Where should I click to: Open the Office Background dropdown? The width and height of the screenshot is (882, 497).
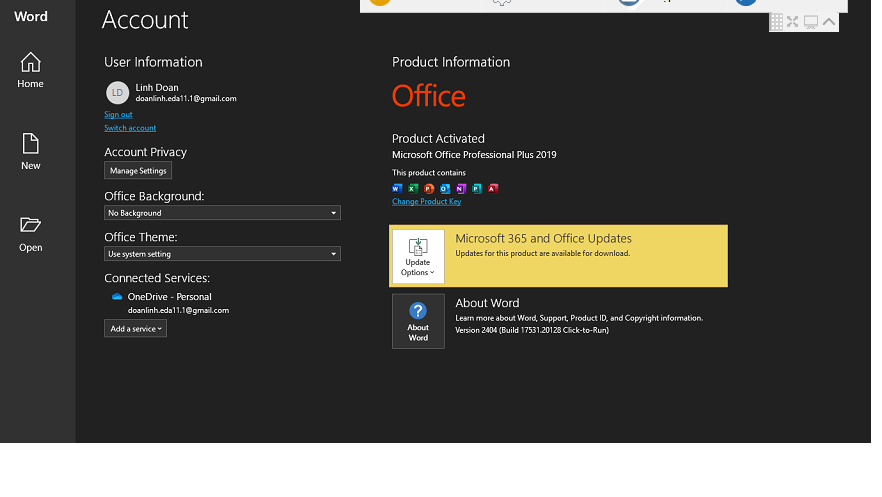tap(222, 213)
